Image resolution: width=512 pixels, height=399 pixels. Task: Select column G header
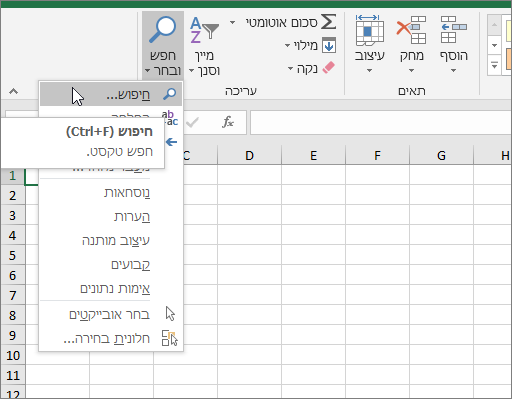(x=441, y=155)
